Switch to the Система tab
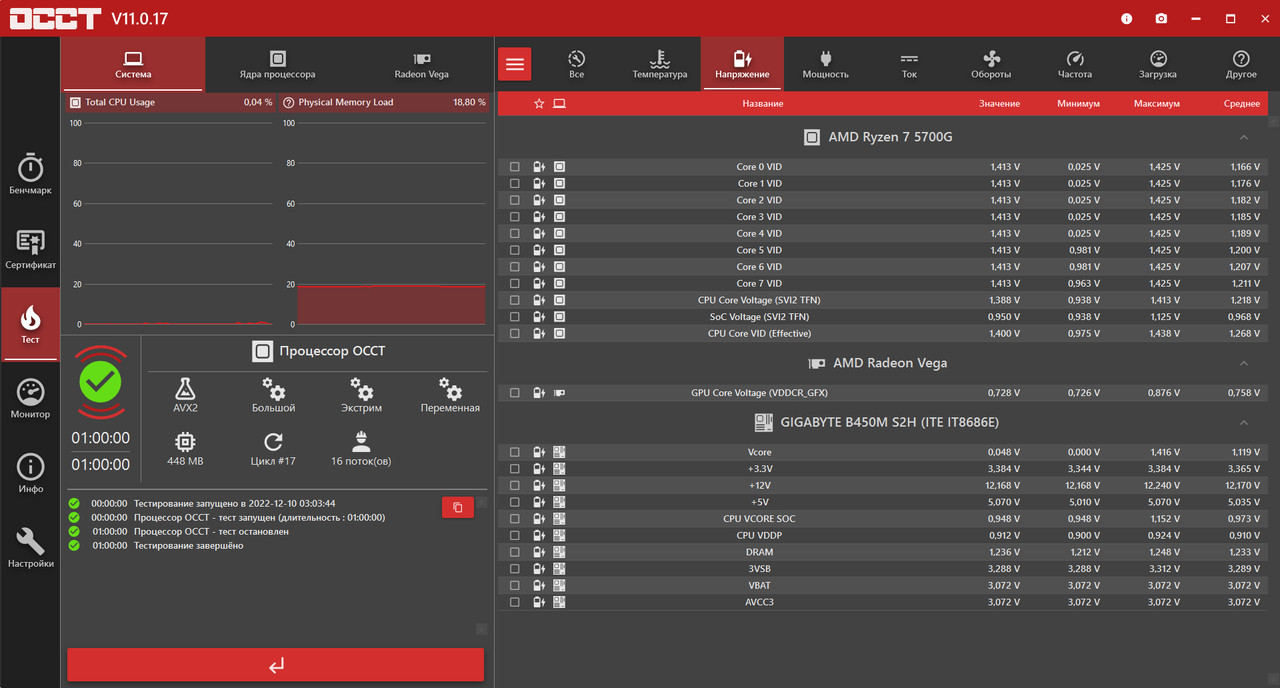Viewport: 1280px width, 688px height. pyautogui.click(x=133, y=65)
